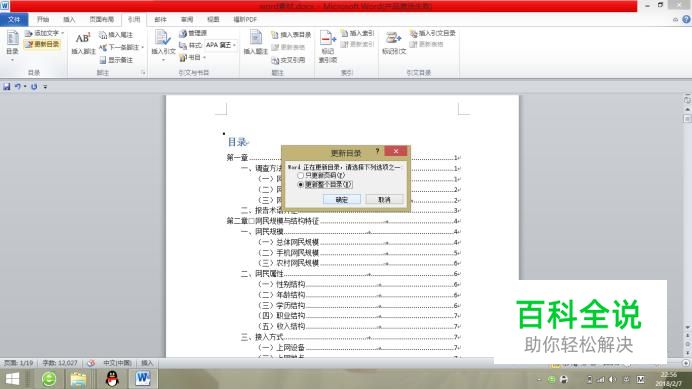Click the help question mark in dialog
This screenshot has height=389, width=692.
(377, 151)
